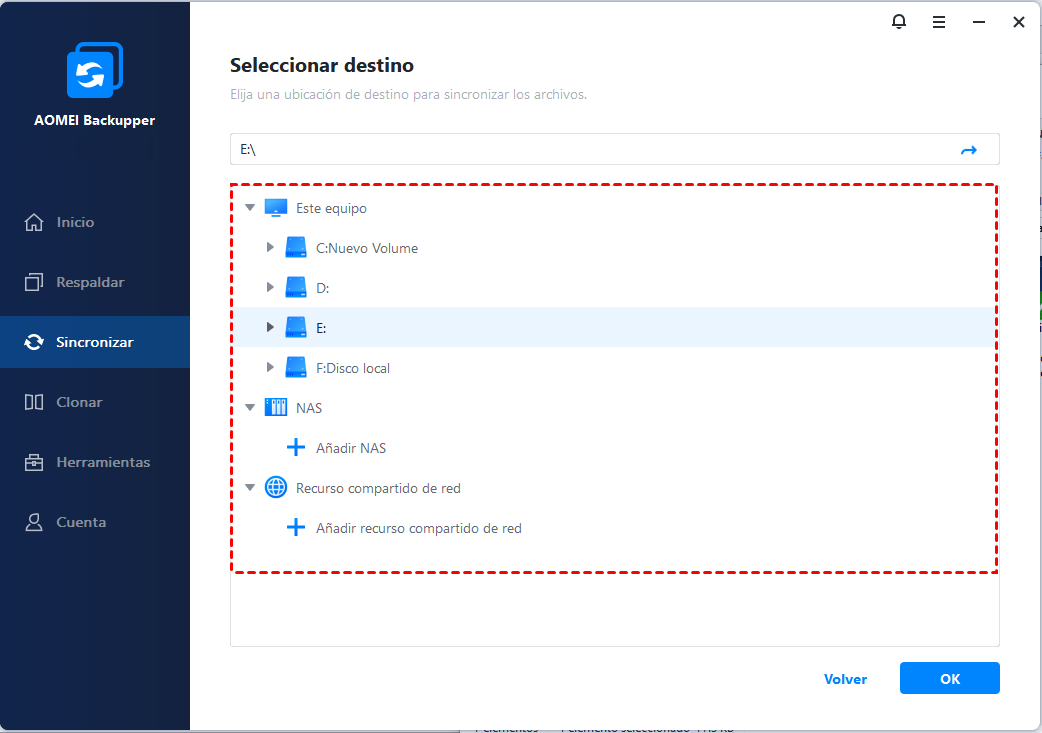Image resolution: width=1042 pixels, height=733 pixels.
Task: Click the Este equipo computer icon
Action: pyautogui.click(x=276, y=208)
